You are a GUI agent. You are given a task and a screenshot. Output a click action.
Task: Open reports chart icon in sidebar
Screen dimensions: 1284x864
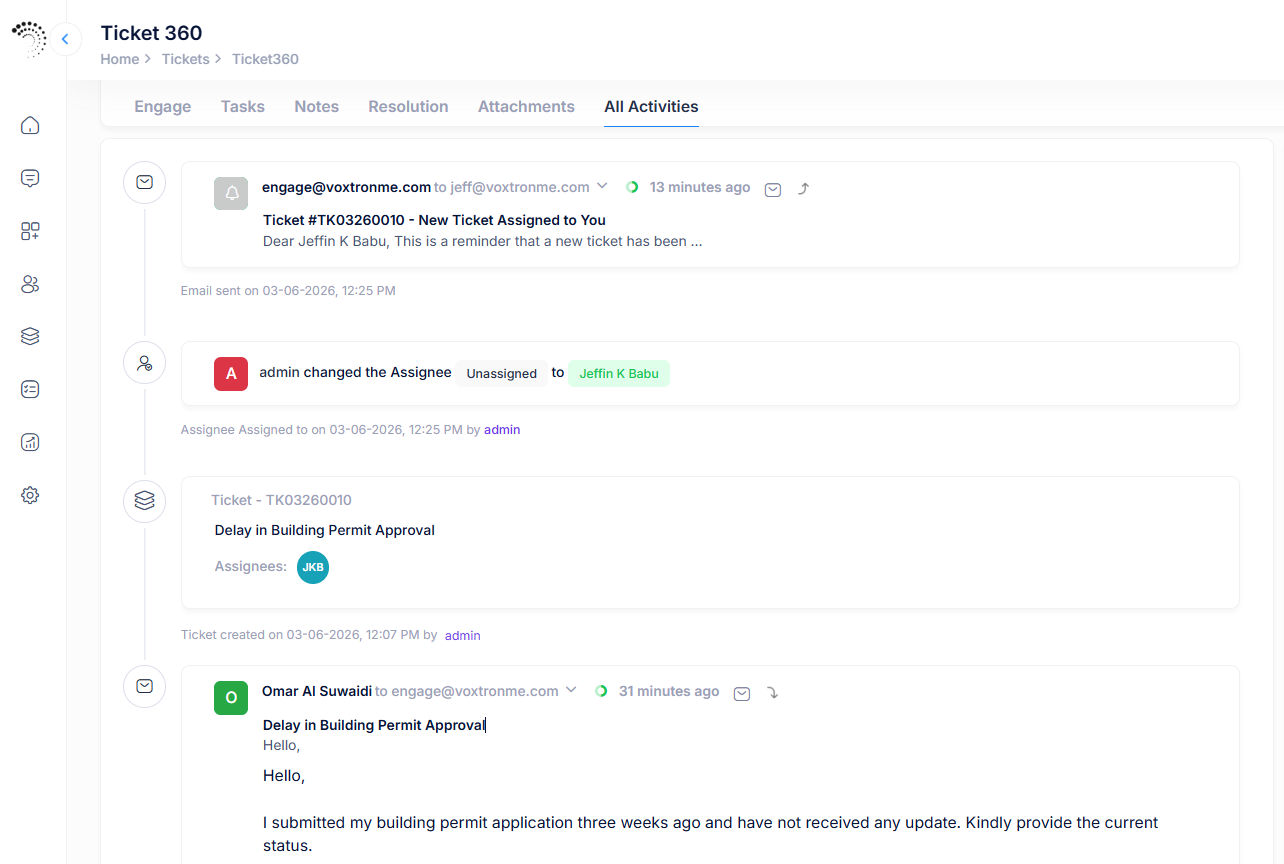coord(30,442)
